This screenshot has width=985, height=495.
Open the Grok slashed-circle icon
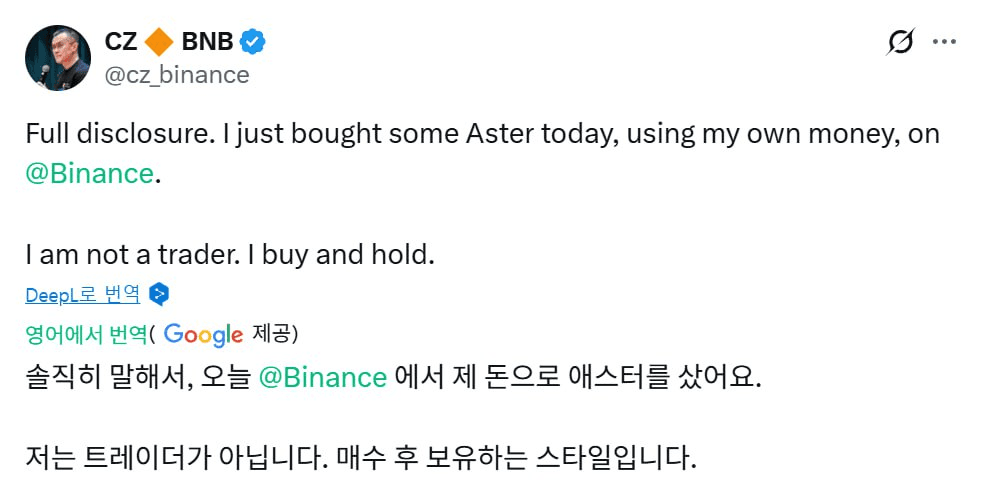(901, 42)
